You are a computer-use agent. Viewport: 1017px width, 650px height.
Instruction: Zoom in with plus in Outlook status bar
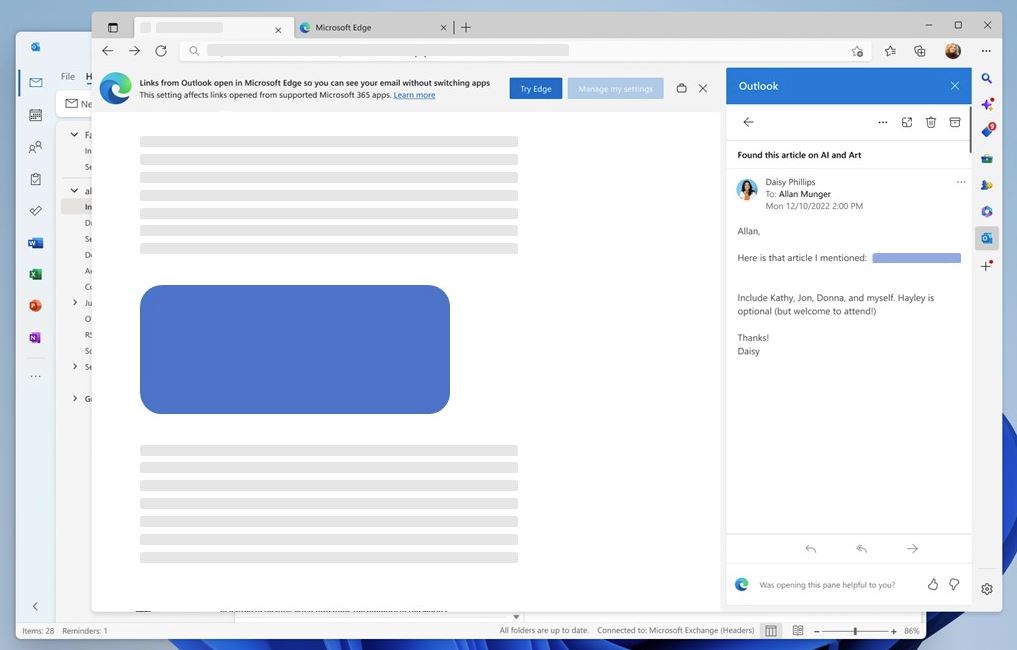click(x=894, y=631)
